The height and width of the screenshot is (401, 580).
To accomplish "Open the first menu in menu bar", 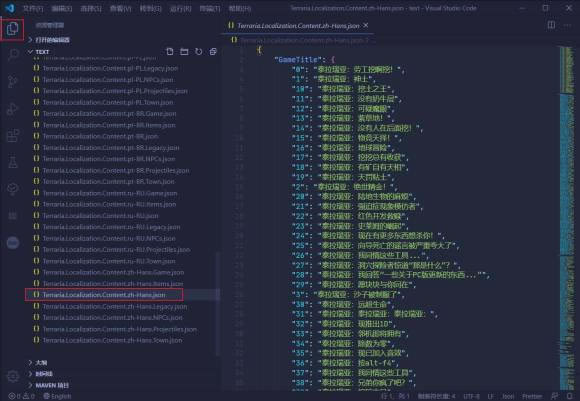I will [33, 8].
